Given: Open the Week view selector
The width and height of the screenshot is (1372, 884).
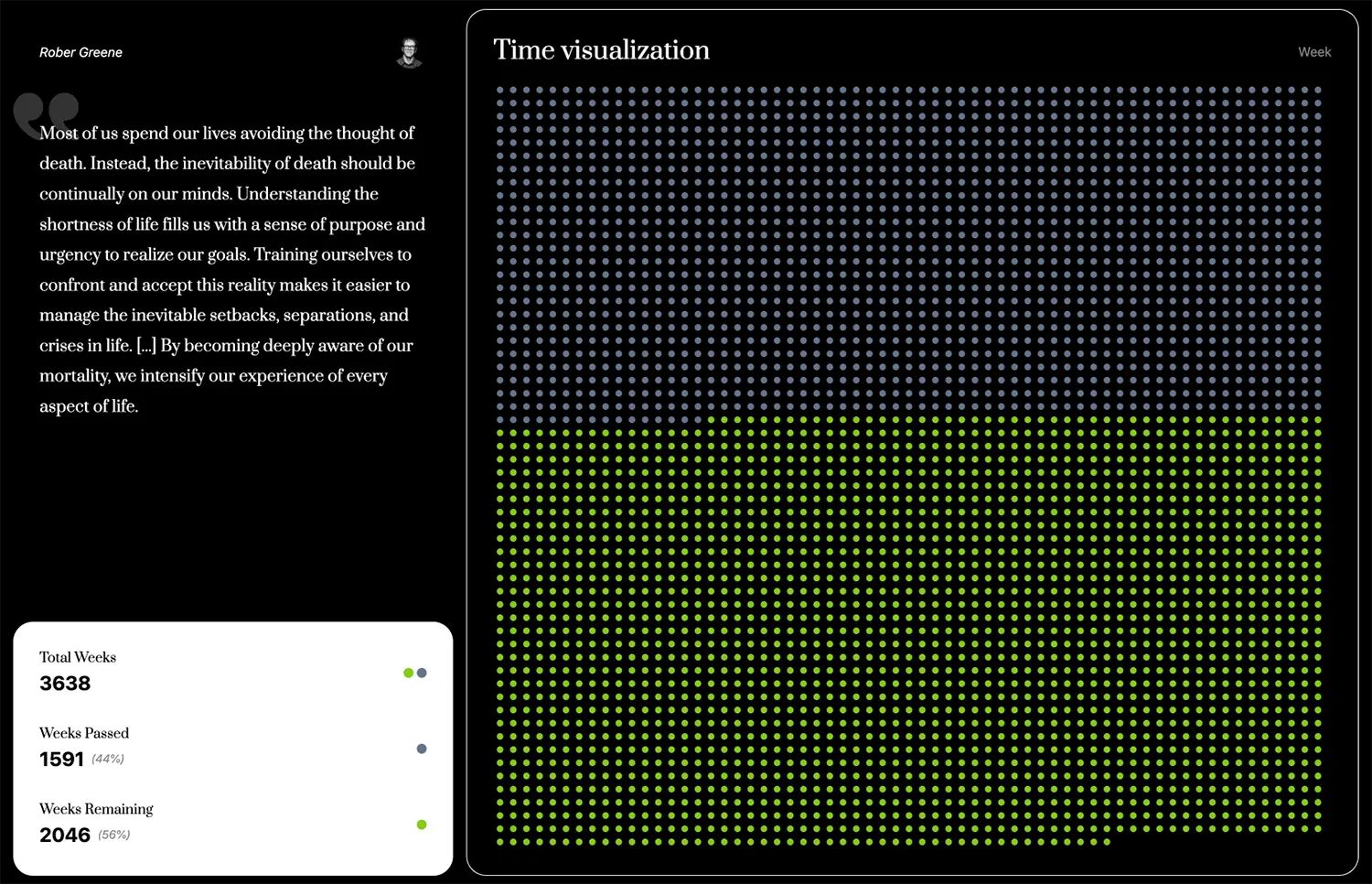Looking at the screenshot, I should (1314, 52).
